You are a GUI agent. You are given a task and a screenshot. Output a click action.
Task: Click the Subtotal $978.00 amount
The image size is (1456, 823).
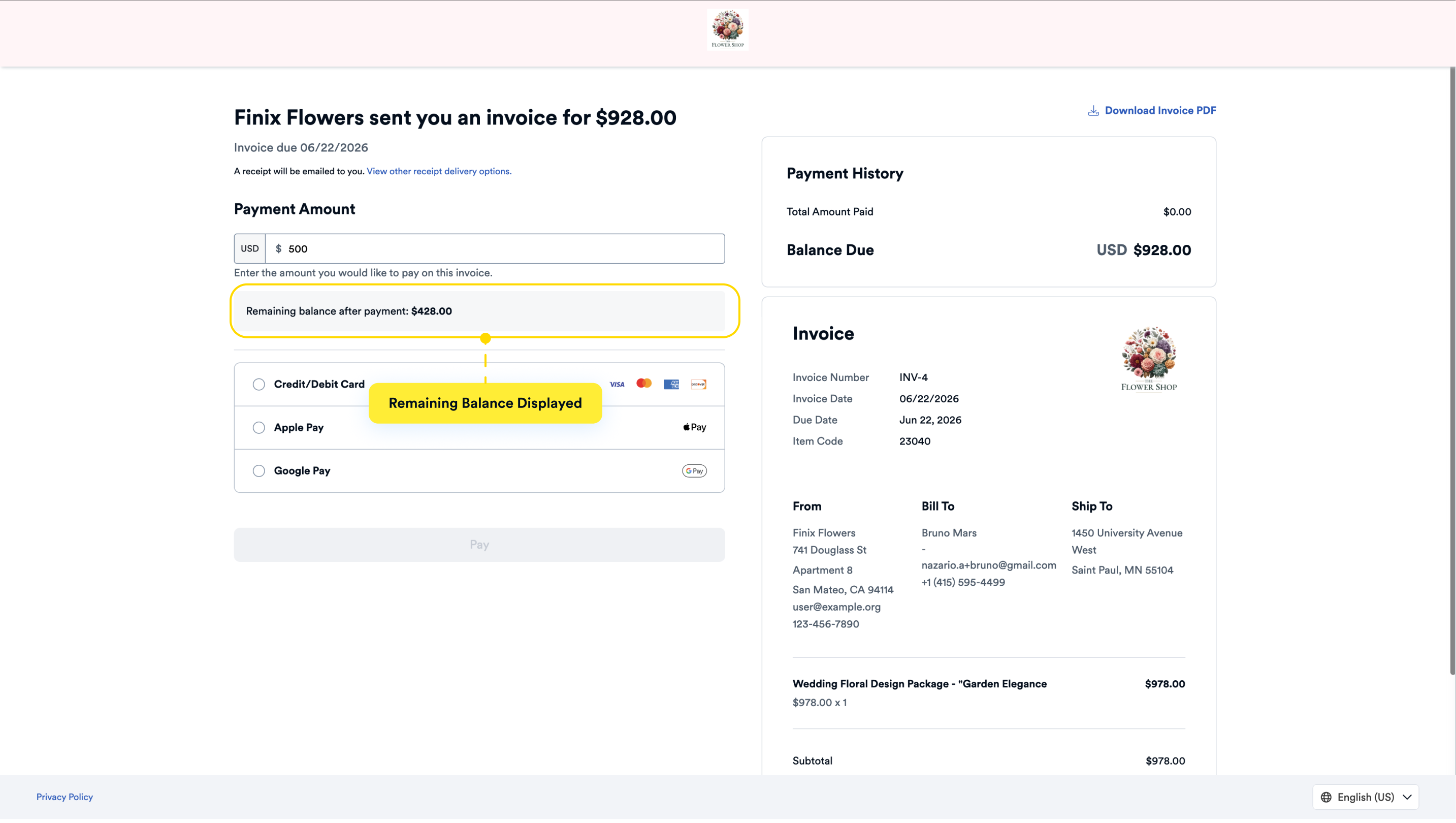tap(1165, 762)
